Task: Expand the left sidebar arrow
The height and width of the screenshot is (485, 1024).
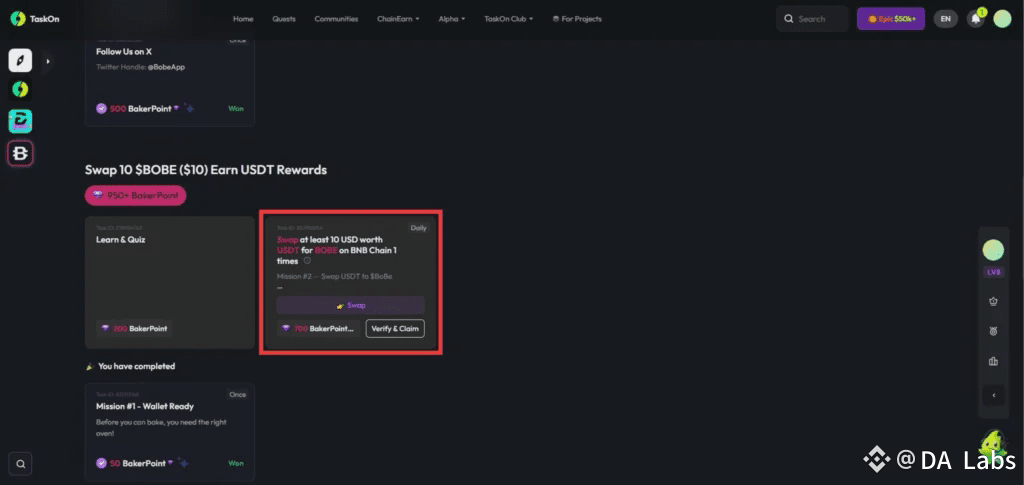Action: [x=48, y=61]
